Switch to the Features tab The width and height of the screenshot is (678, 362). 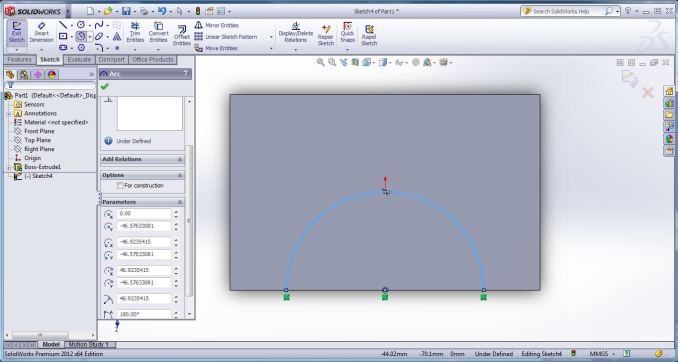click(19, 60)
